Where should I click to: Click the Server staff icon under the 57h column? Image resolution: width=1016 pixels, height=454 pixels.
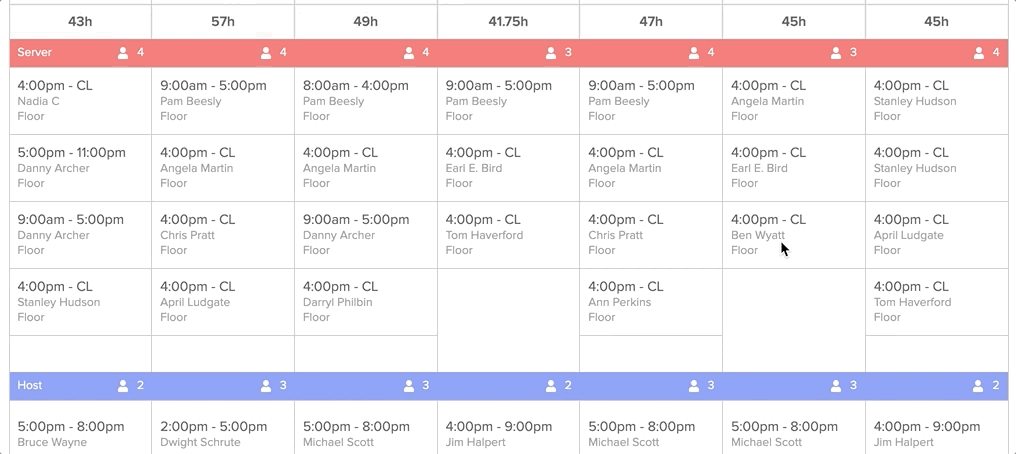266,53
